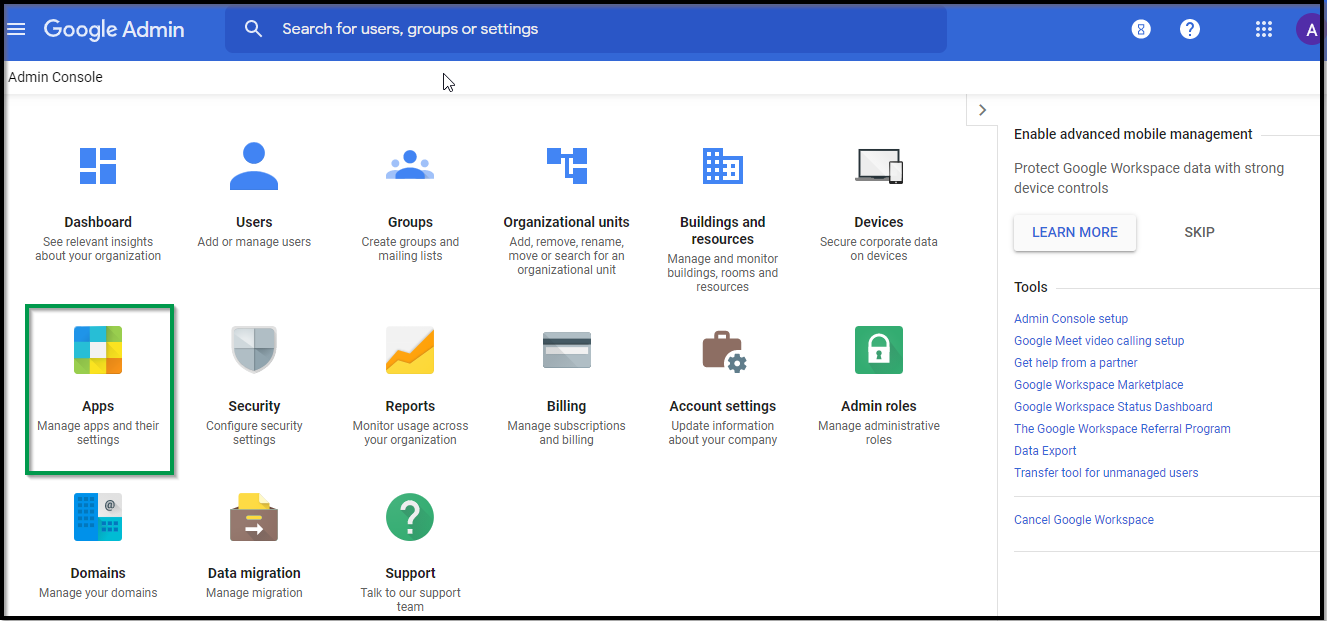Open the Apps grid icon
This screenshot has width=1327, height=621.
click(98, 350)
